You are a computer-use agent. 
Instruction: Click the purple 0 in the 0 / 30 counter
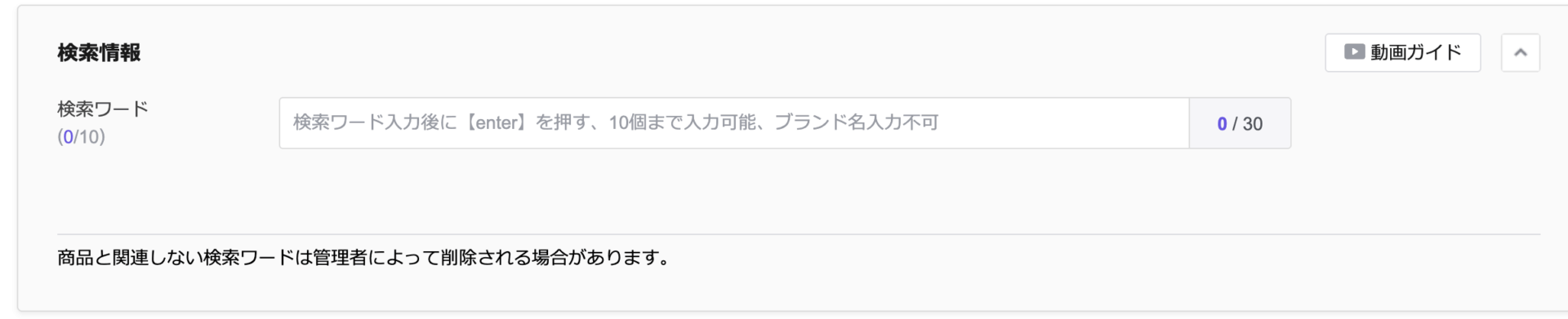(1222, 123)
